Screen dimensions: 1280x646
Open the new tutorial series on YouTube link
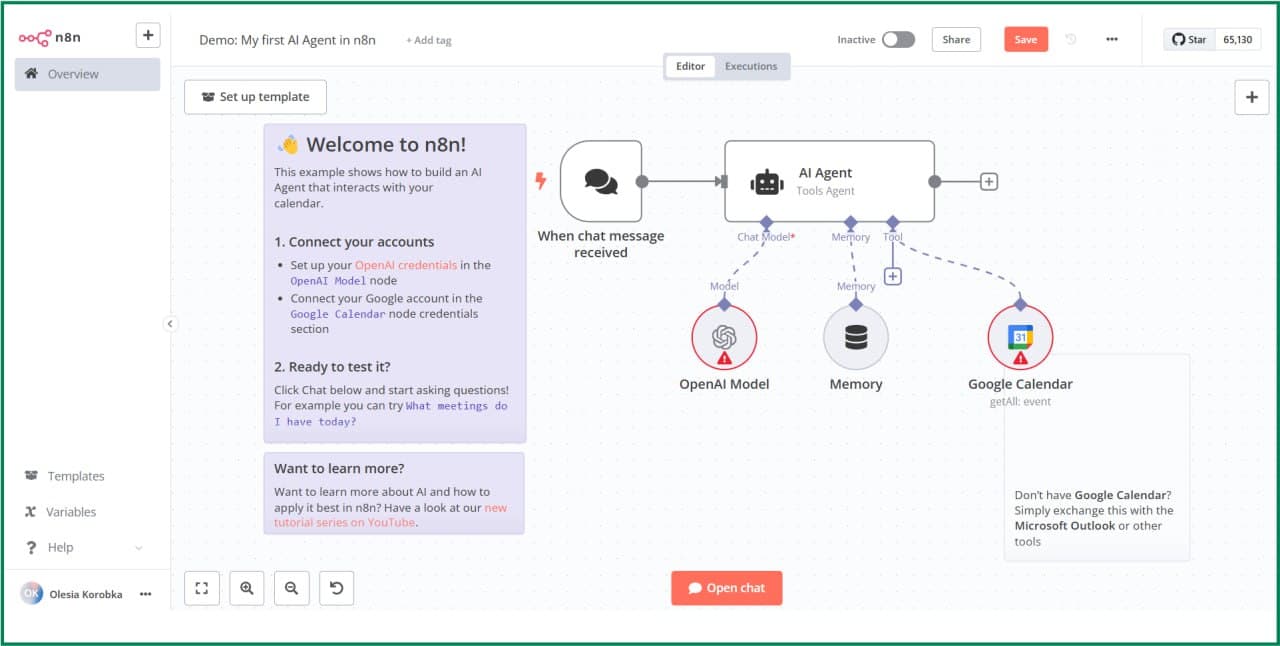click(x=391, y=515)
